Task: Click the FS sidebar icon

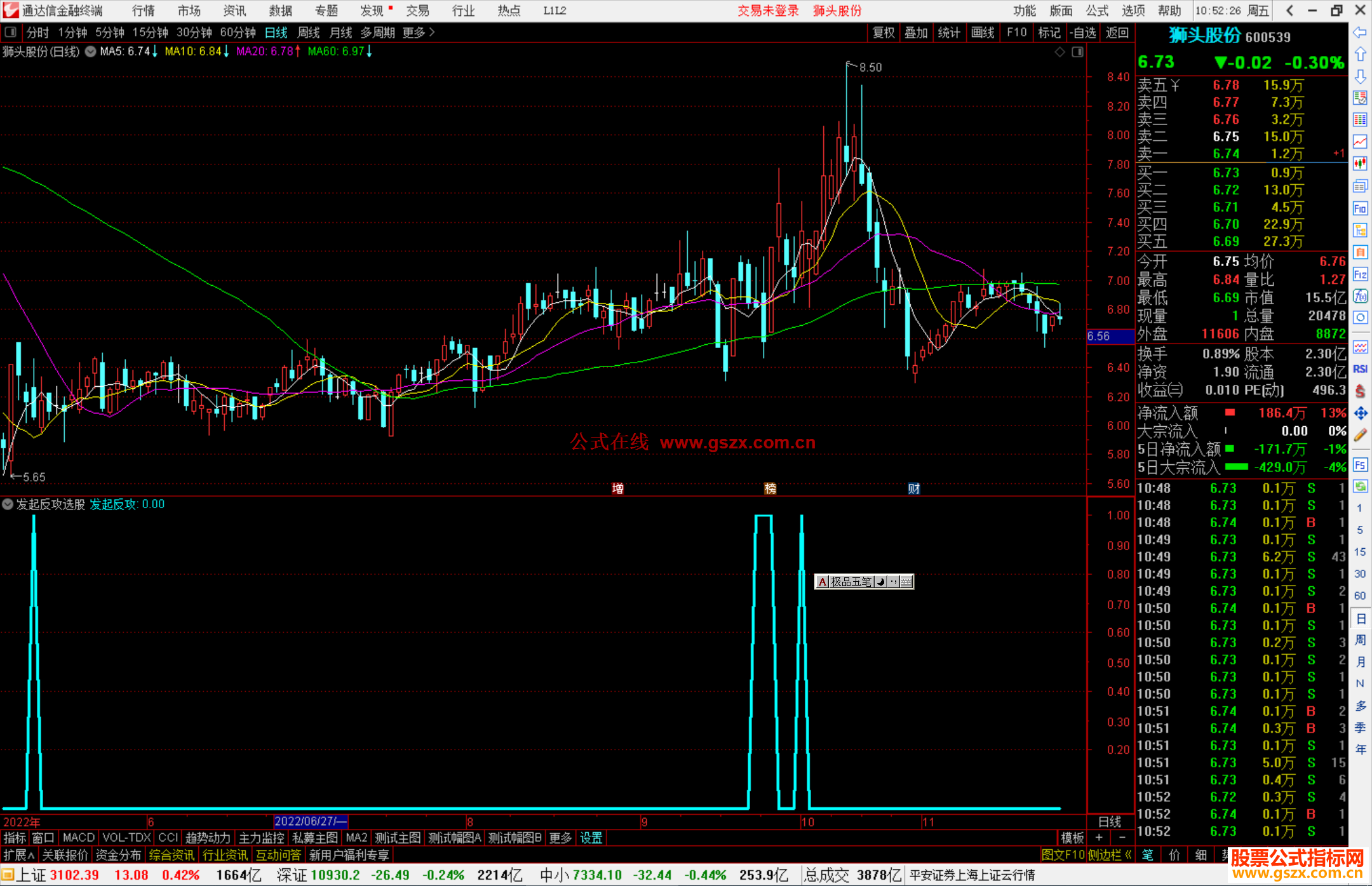Action: coord(1360,465)
